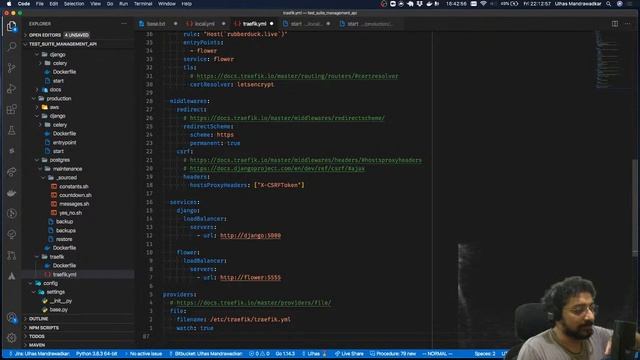Click the Wi-Fi icon in macOS menu bar
The width and height of the screenshot is (640, 360).
tap(484, 4)
